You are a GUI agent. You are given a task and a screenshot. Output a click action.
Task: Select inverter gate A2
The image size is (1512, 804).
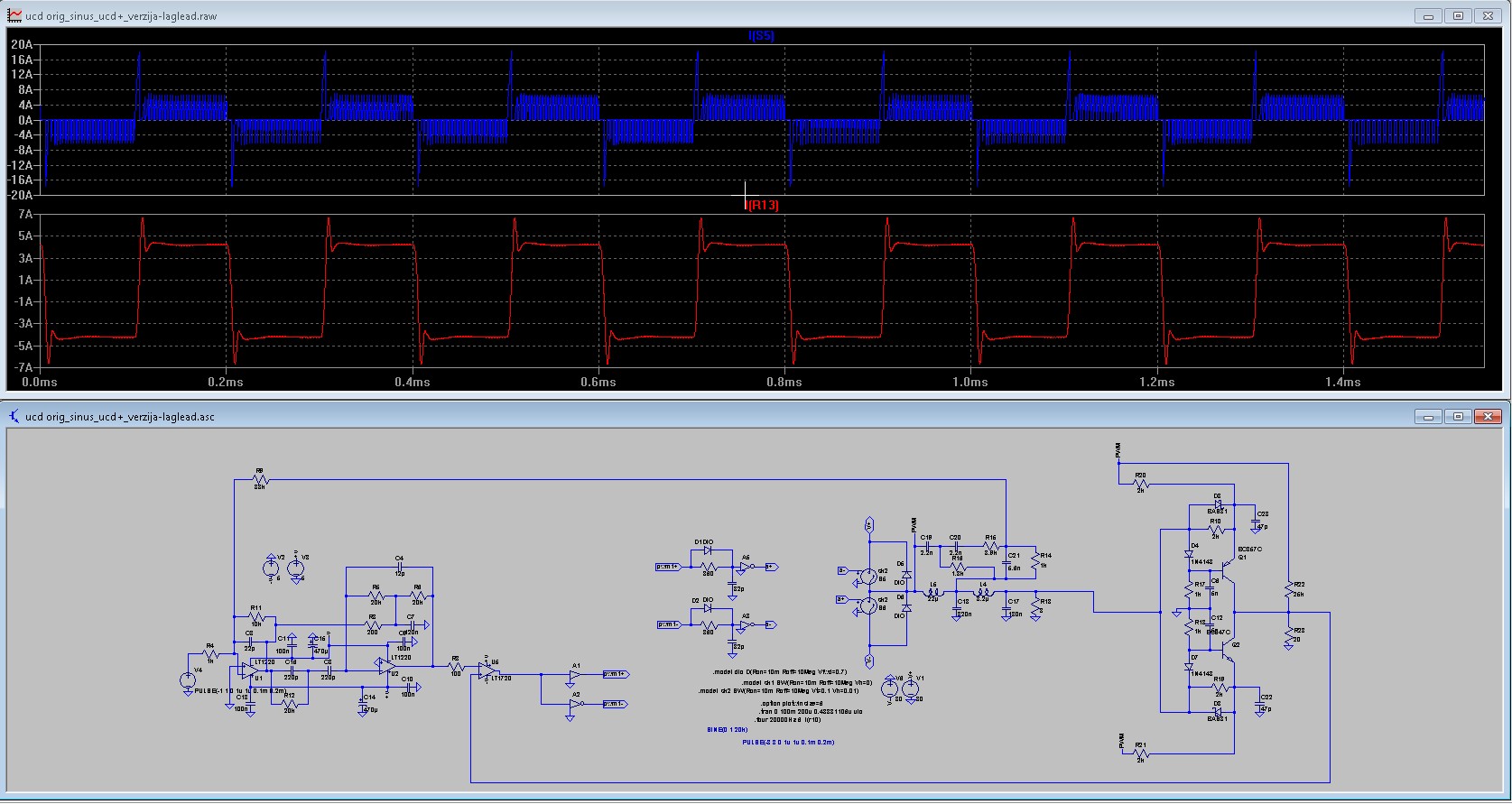[x=575, y=704]
